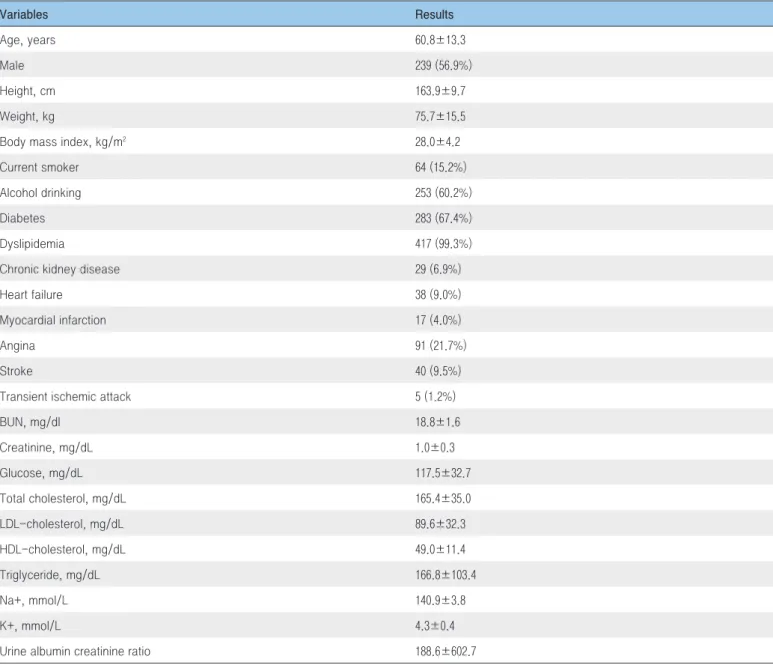Click the 'Diabetes' row label
Screen dimensions: 773x665
22,218
